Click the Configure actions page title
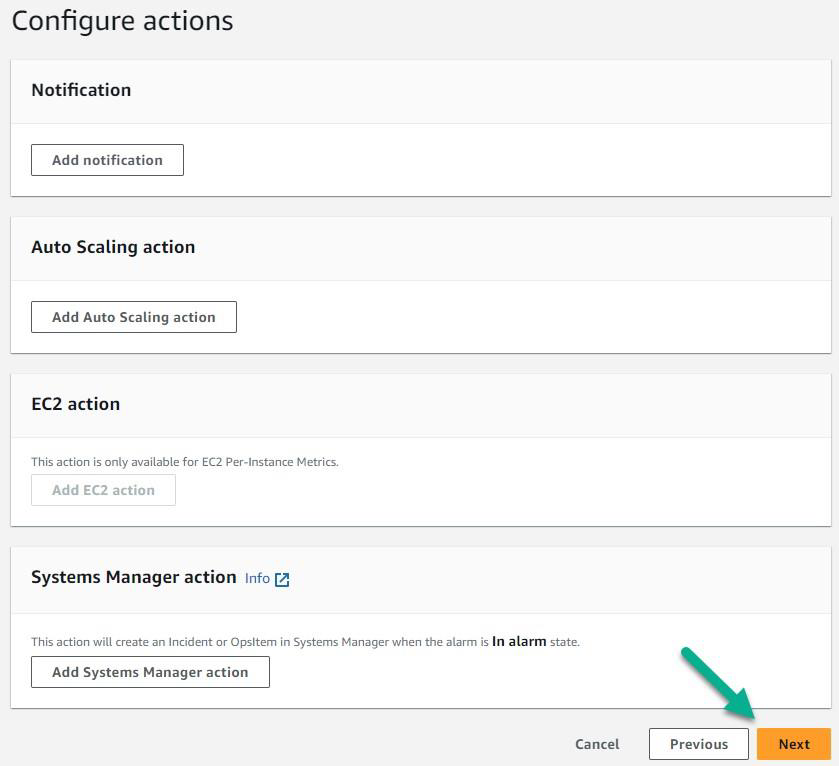Image resolution: width=839 pixels, height=766 pixels. click(x=122, y=21)
